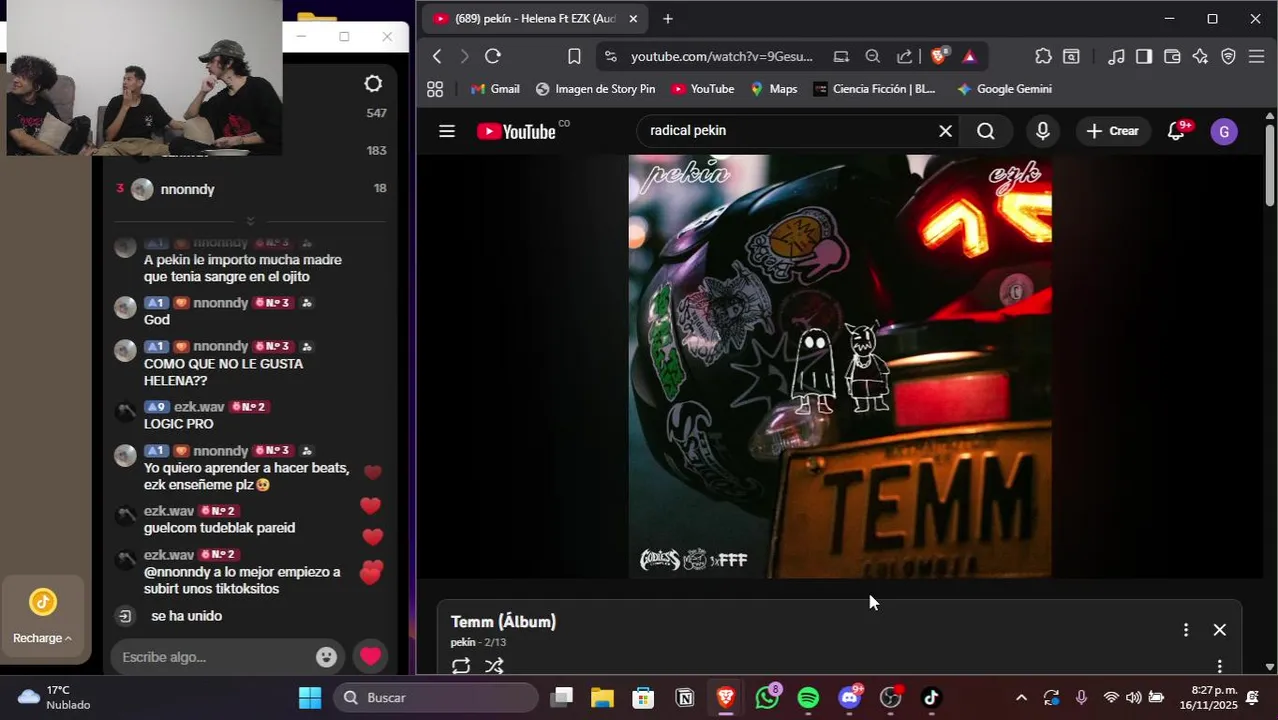Screen dimensions: 1278x720
Task: Open TikTok from taskbar
Action: [x=931, y=697]
